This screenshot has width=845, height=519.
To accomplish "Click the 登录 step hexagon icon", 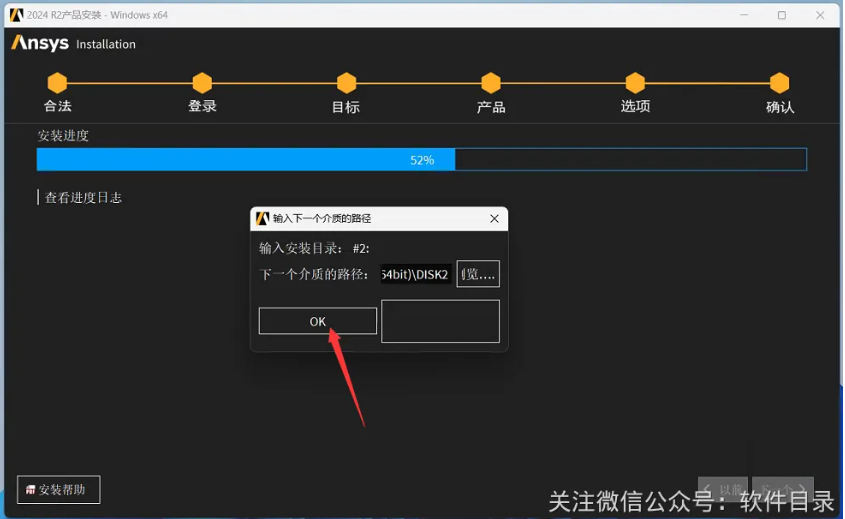I will click(x=202, y=83).
